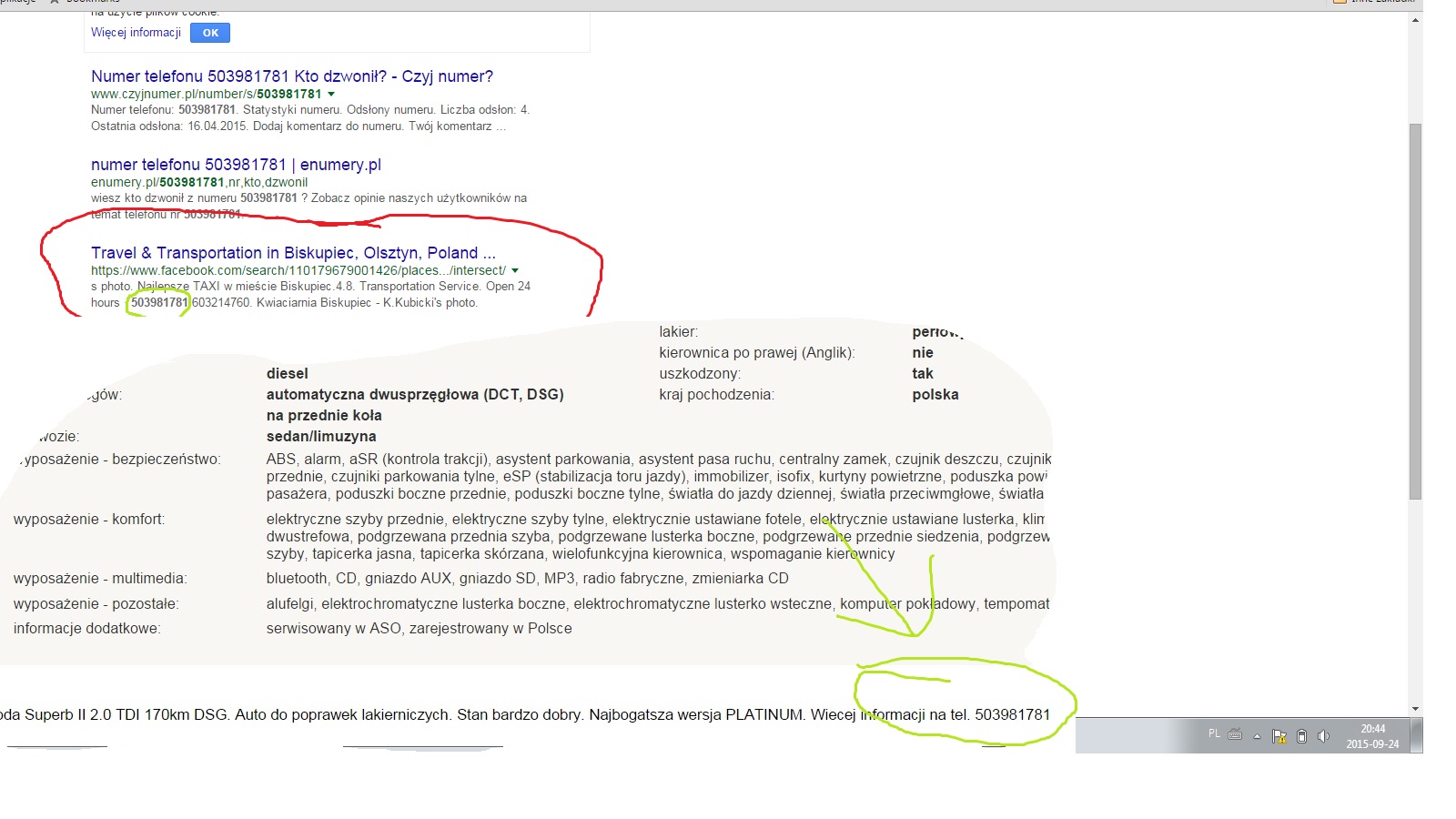Switch the PL input language indicator
The width and height of the screenshot is (1456, 819).
click(x=1214, y=733)
